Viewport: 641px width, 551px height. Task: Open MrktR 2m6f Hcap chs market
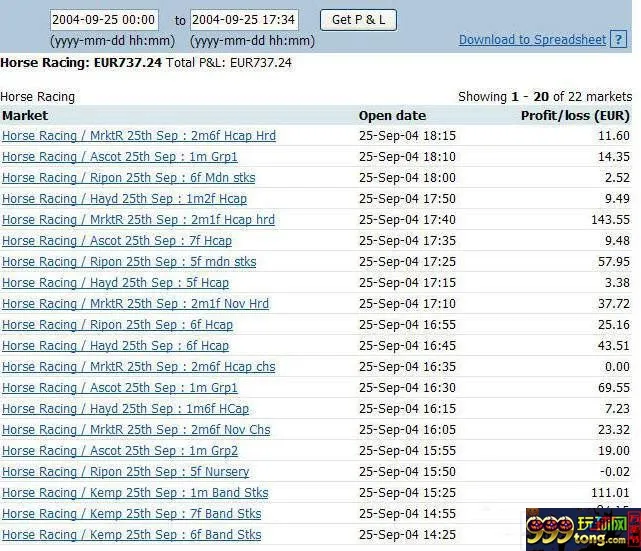click(x=139, y=367)
